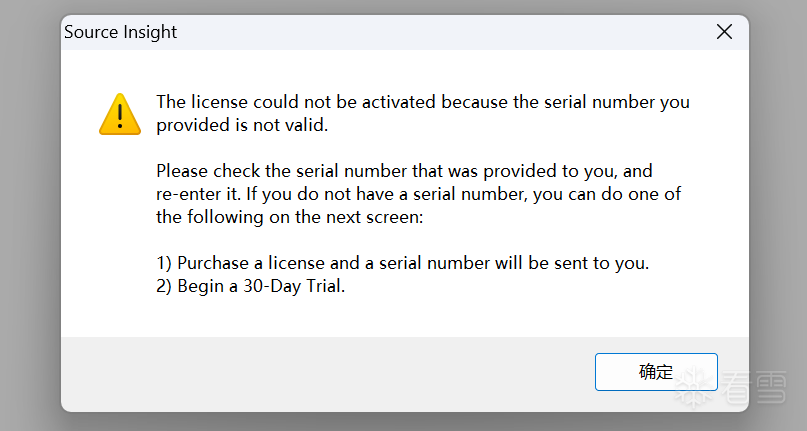Click the "1) Purchase a license" option text

pyautogui.click(x=240, y=263)
